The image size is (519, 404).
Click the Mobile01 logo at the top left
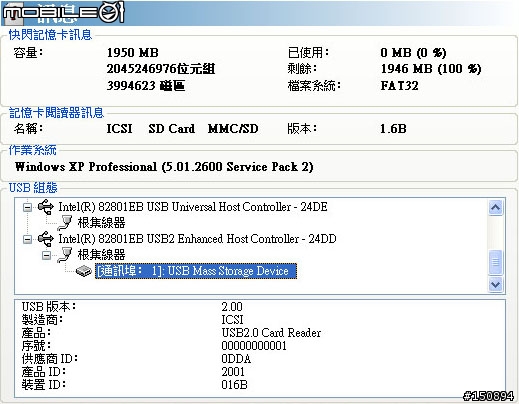pyautogui.click(x=63, y=13)
